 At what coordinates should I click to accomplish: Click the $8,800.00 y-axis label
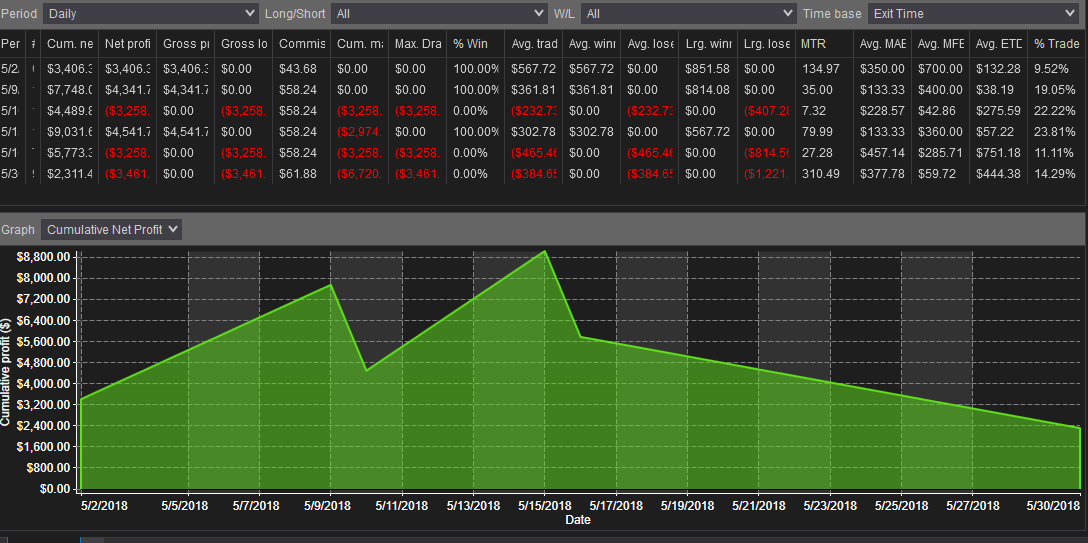[43, 257]
